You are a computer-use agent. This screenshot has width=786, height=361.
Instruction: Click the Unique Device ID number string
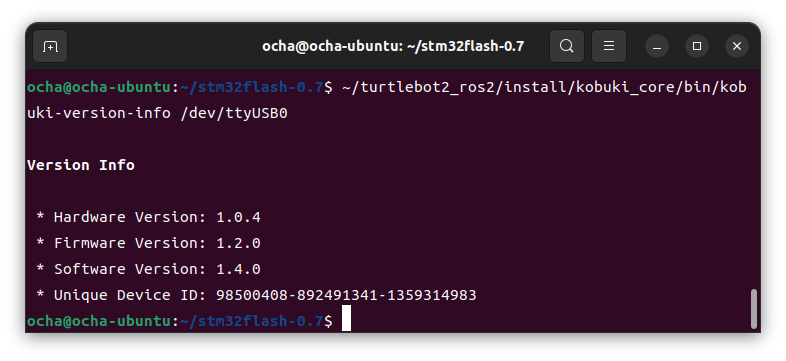point(346,295)
